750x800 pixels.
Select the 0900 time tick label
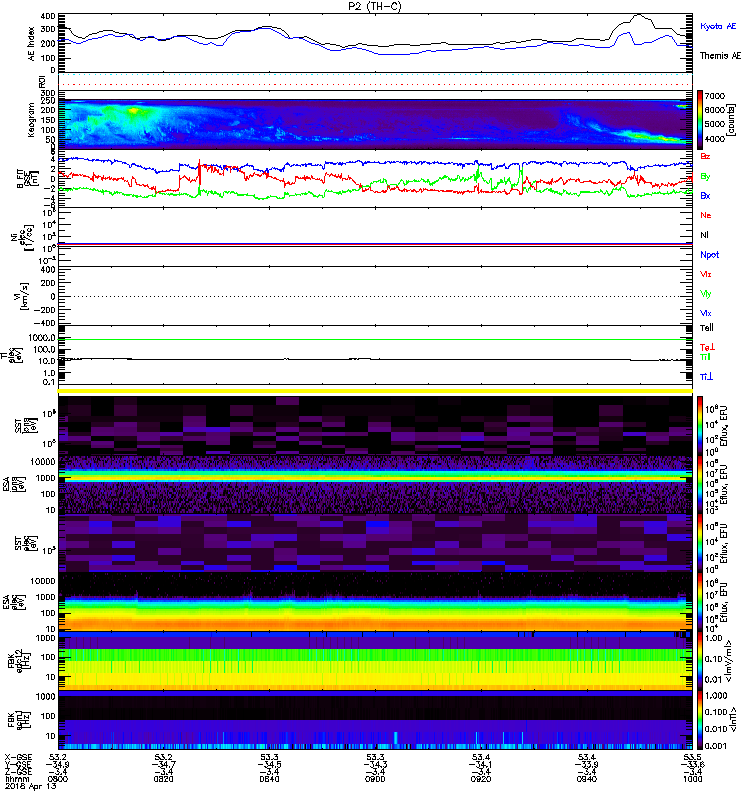click(375, 780)
